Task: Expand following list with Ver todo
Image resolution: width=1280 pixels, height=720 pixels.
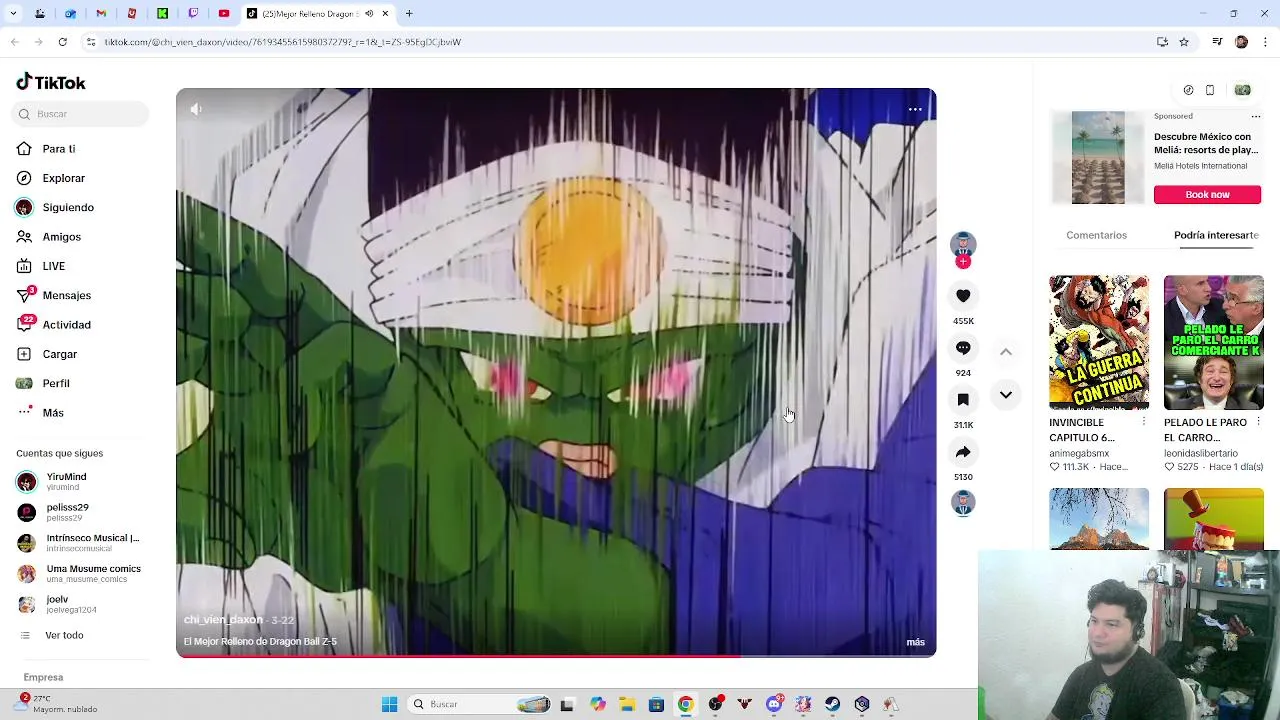Action: click(x=64, y=635)
